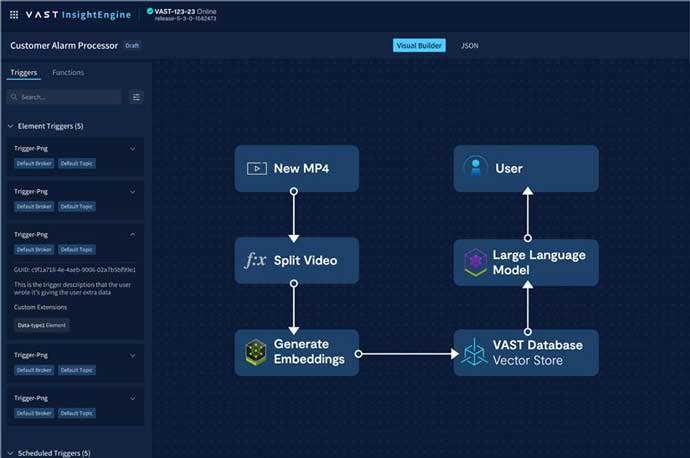Click the Data-type Element tag

click(x=41, y=325)
